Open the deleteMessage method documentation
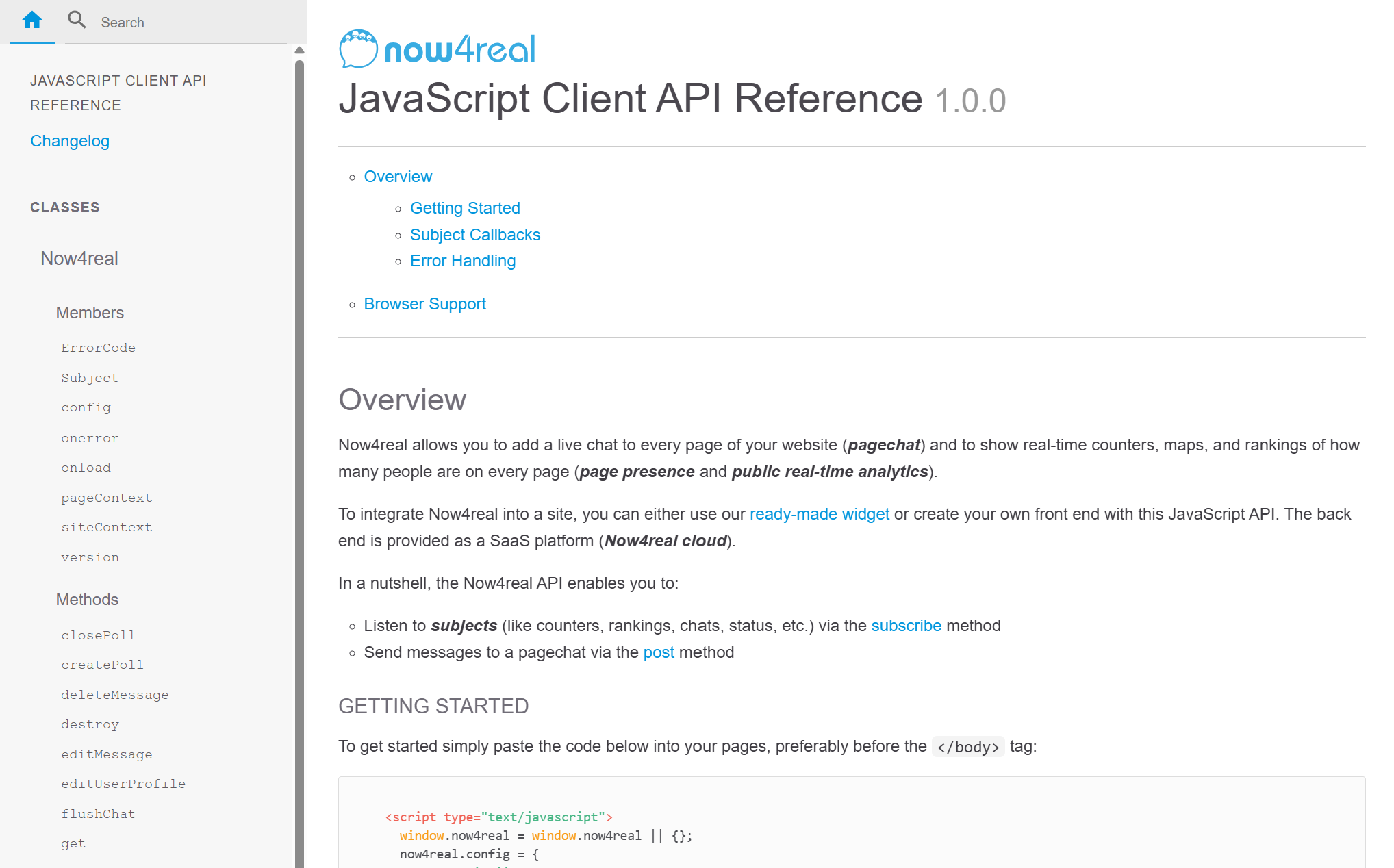This screenshot has width=1394, height=868. [114, 694]
